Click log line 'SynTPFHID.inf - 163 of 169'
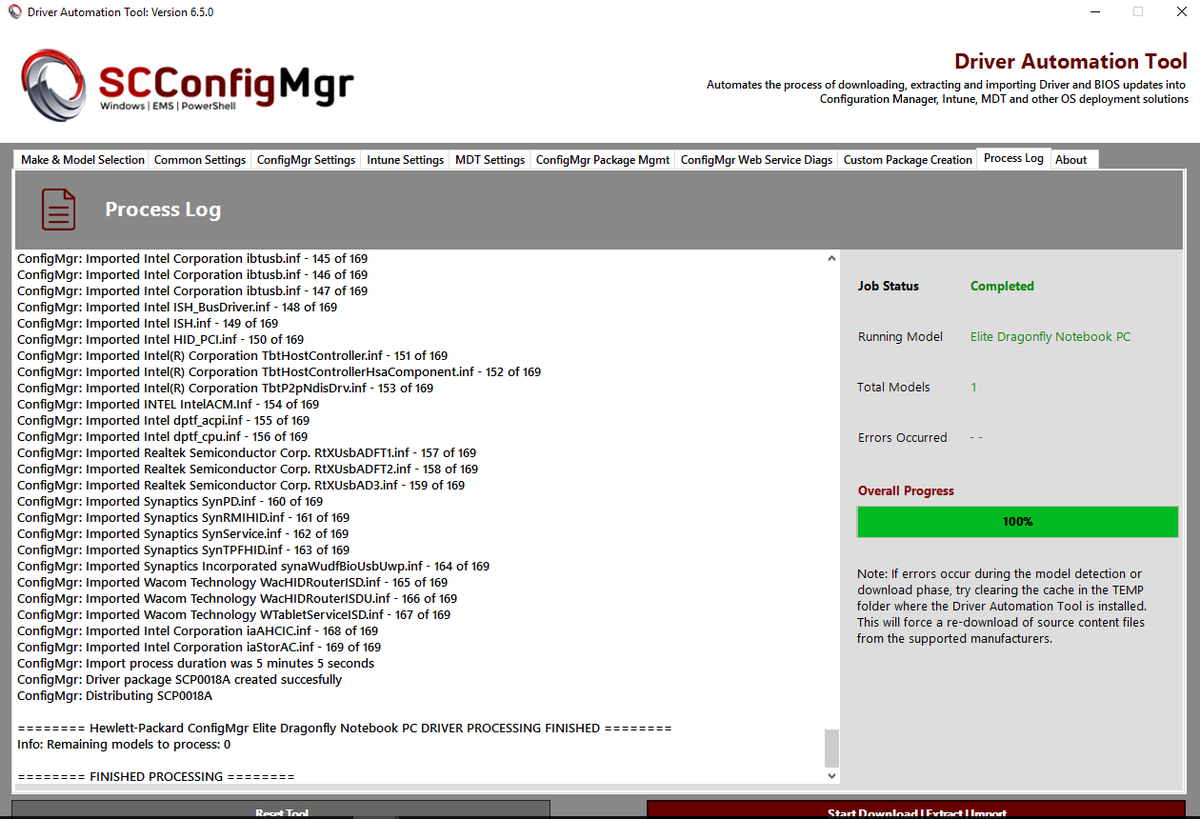Viewport: 1200px width, 819px height. tap(183, 550)
